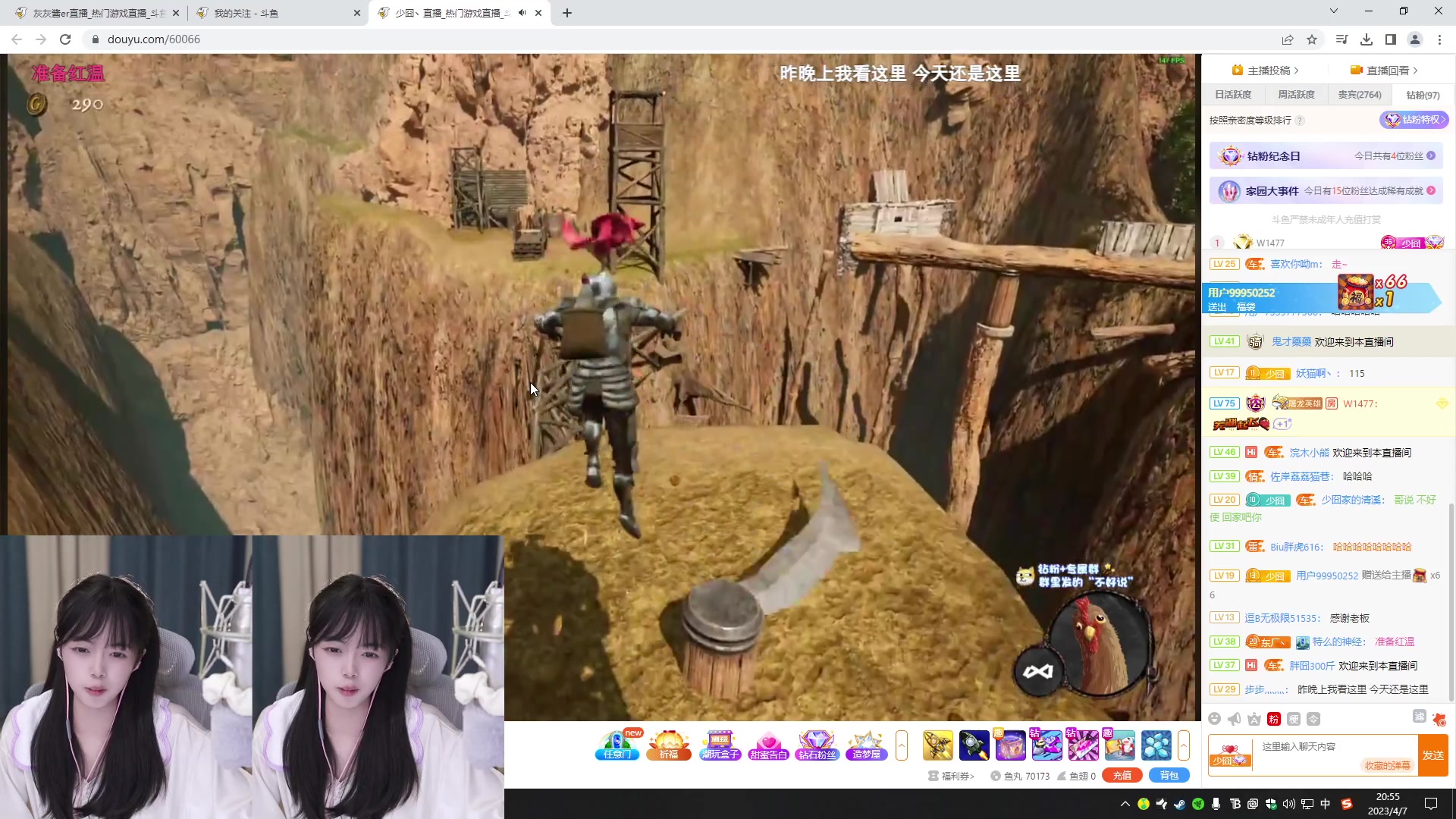This screenshot has height=819, width=1456.
Task: Open the 潮玩盒子 activity icon
Action: pyautogui.click(x=719, y=745)
